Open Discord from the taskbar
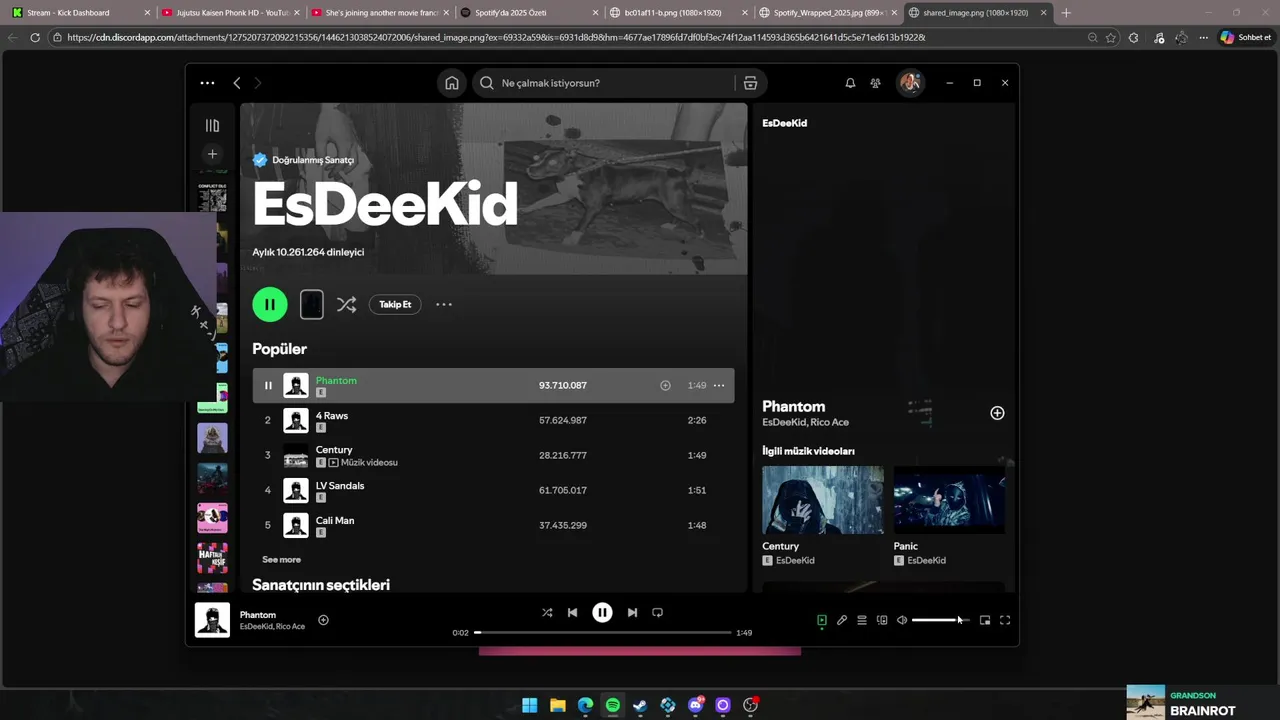The image size is (1280, 720). [x=696, y=705]
